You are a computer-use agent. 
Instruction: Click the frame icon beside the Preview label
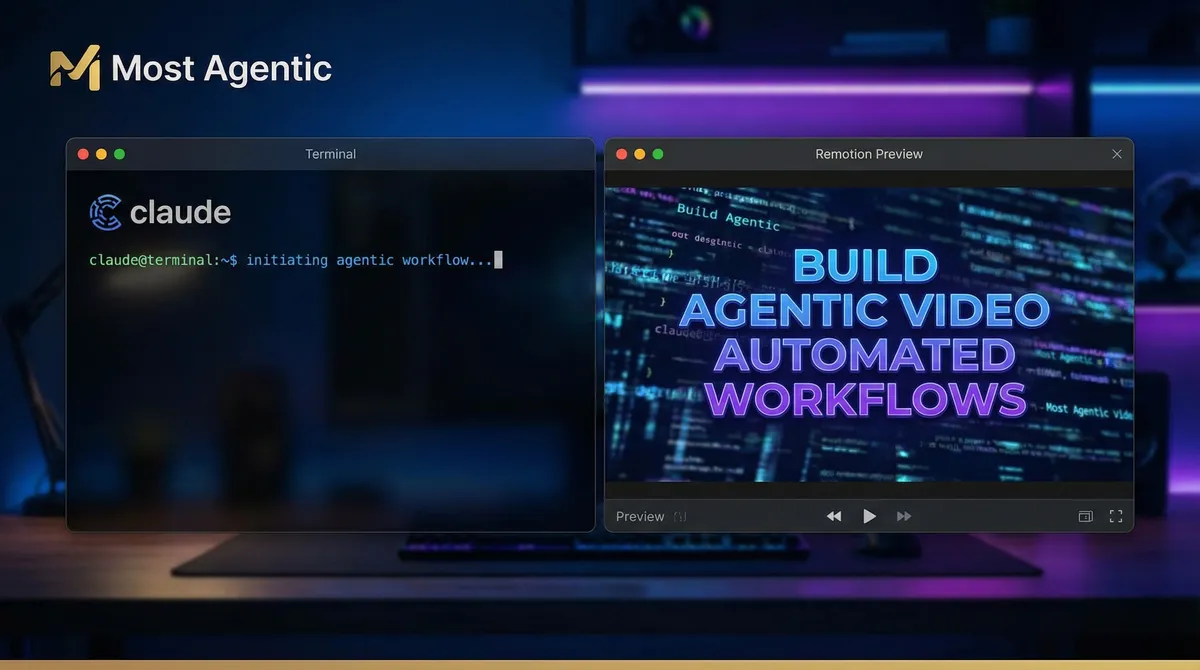point(679,517)
